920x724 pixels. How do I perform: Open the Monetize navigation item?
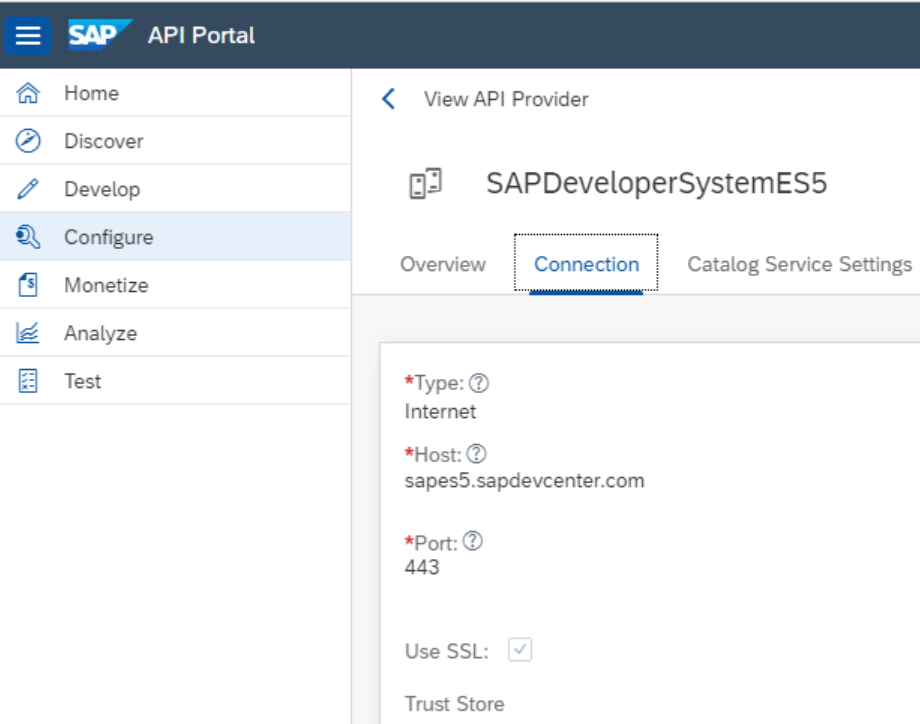click(x=106, y=286)
